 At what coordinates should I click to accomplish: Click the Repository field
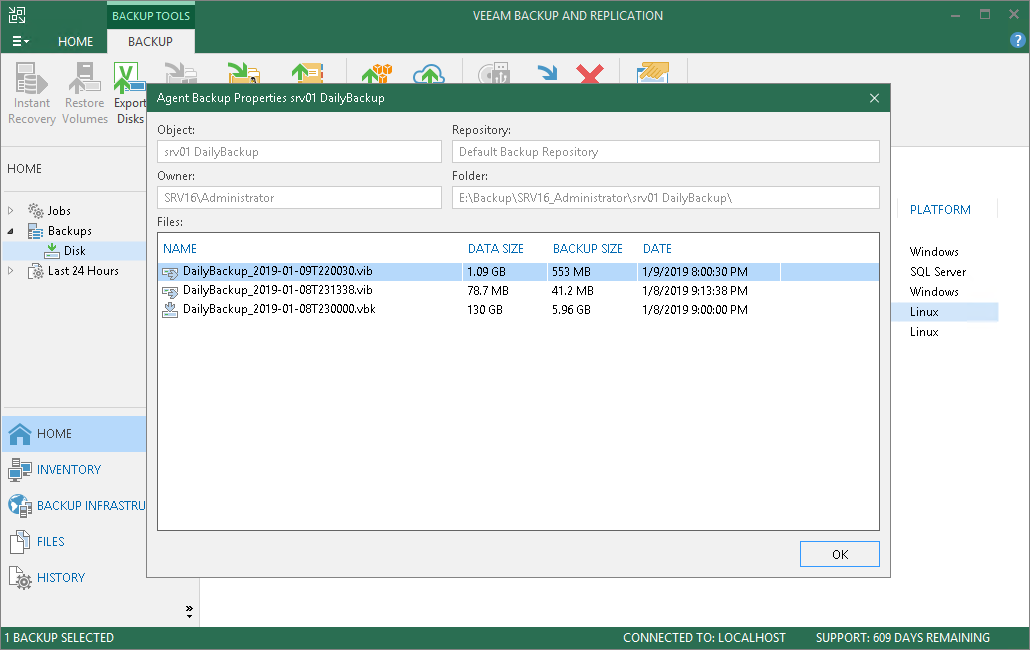click(665, 152)
